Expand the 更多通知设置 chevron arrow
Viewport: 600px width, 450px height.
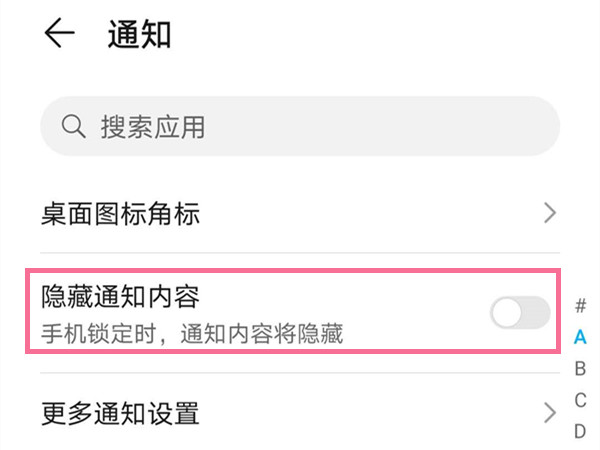pyautogui.click(x=549, y=412)
